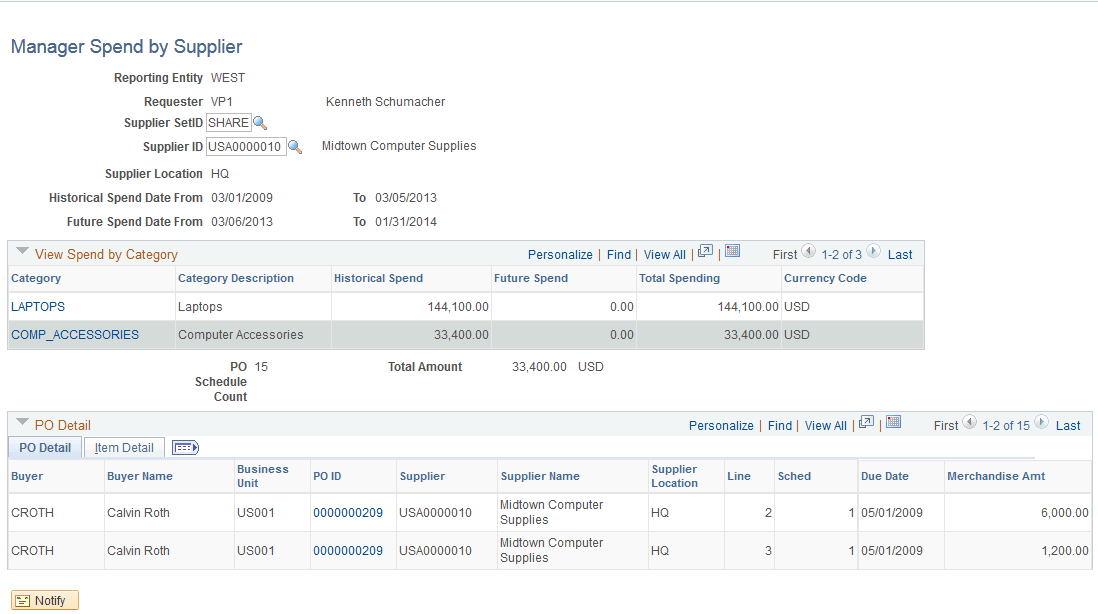Screen dimensions: 1098x614
Task: Open PO Detail grid in new window
Action: coord(866,423)
